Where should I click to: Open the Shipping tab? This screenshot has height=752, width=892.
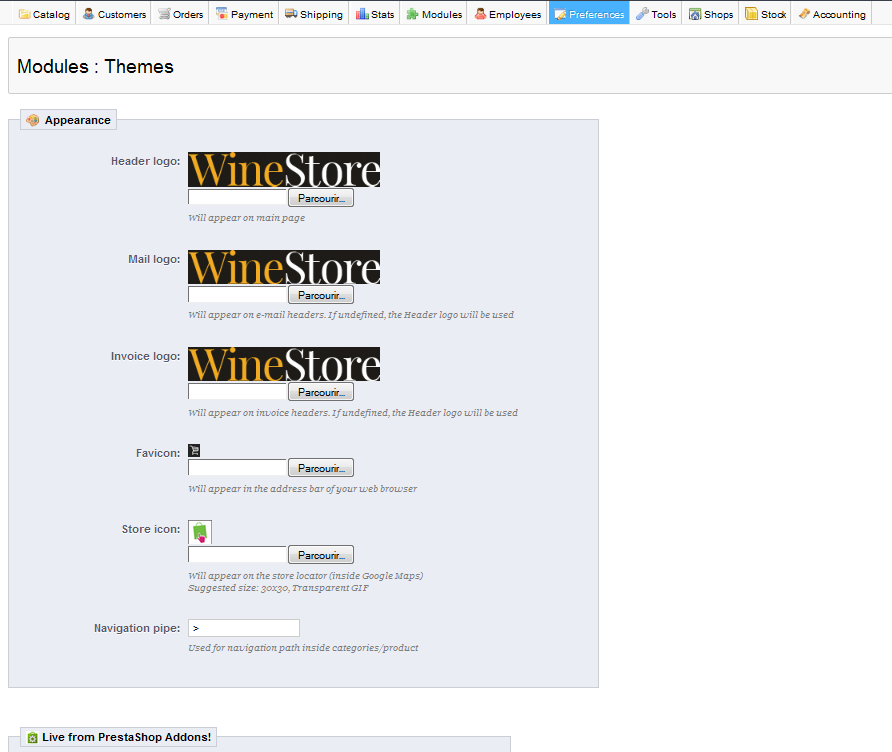tap(313, 14)
